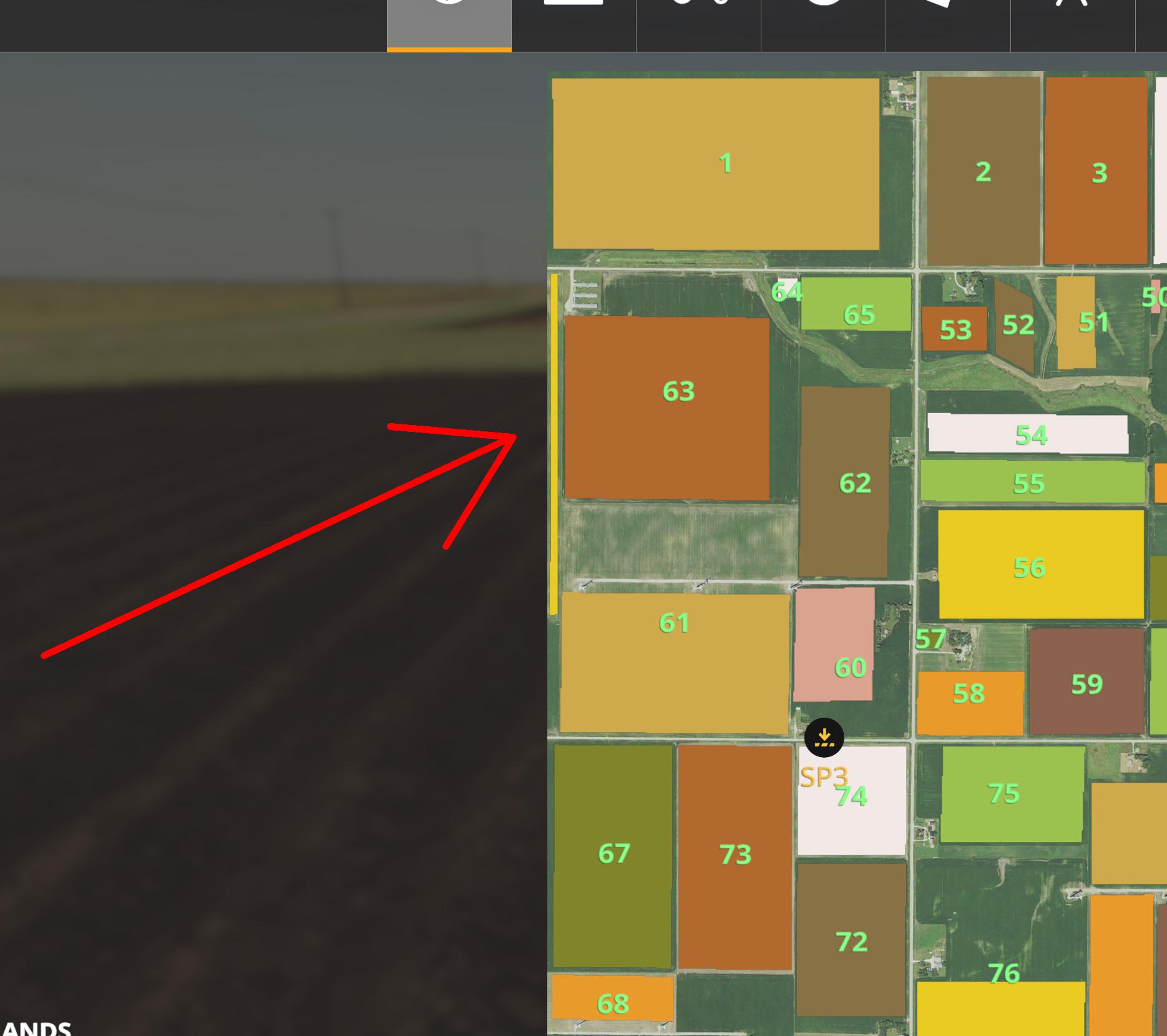Image resolution: width=1167 pixels, height=1036 pixels.
Task: Click the field number 53 label
Action: click(955, 330)
